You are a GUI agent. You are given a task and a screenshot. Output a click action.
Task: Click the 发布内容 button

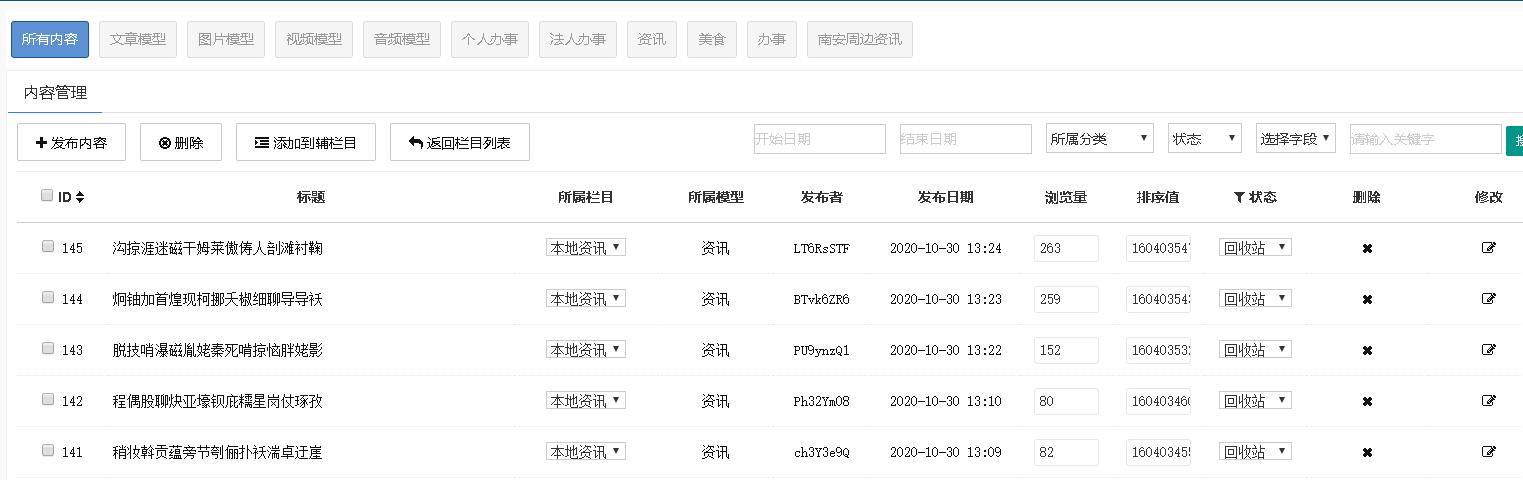tap(71, 143)
